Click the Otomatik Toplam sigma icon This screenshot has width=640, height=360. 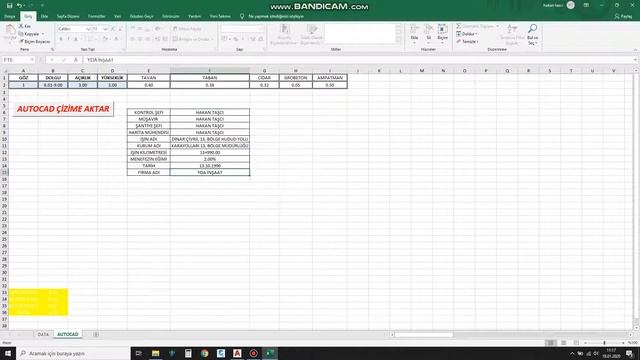[459, 26]
